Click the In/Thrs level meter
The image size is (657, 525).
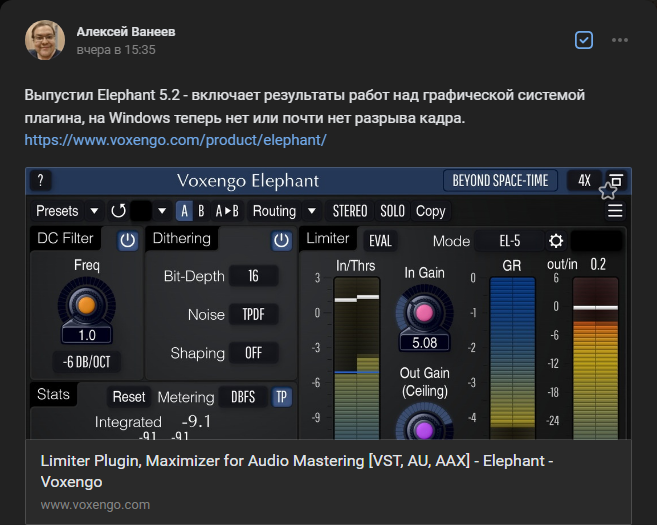click(357, 358)
